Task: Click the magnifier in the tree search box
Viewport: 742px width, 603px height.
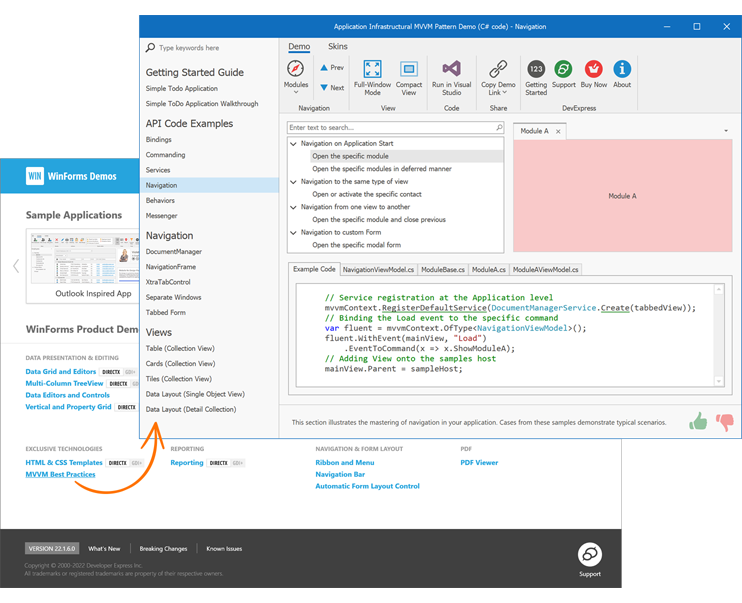Action: [499, 127]
